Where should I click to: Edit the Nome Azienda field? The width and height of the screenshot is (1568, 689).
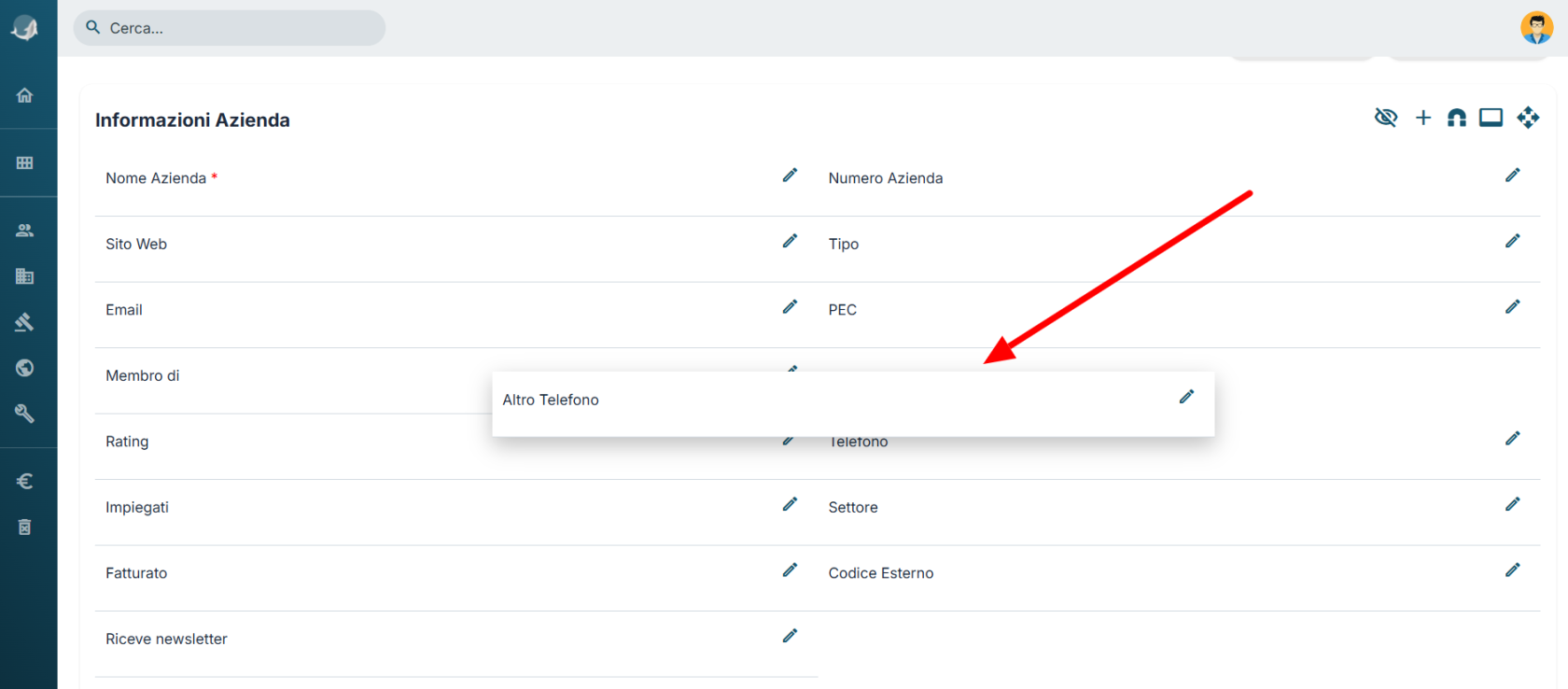(x=790, y=176)
